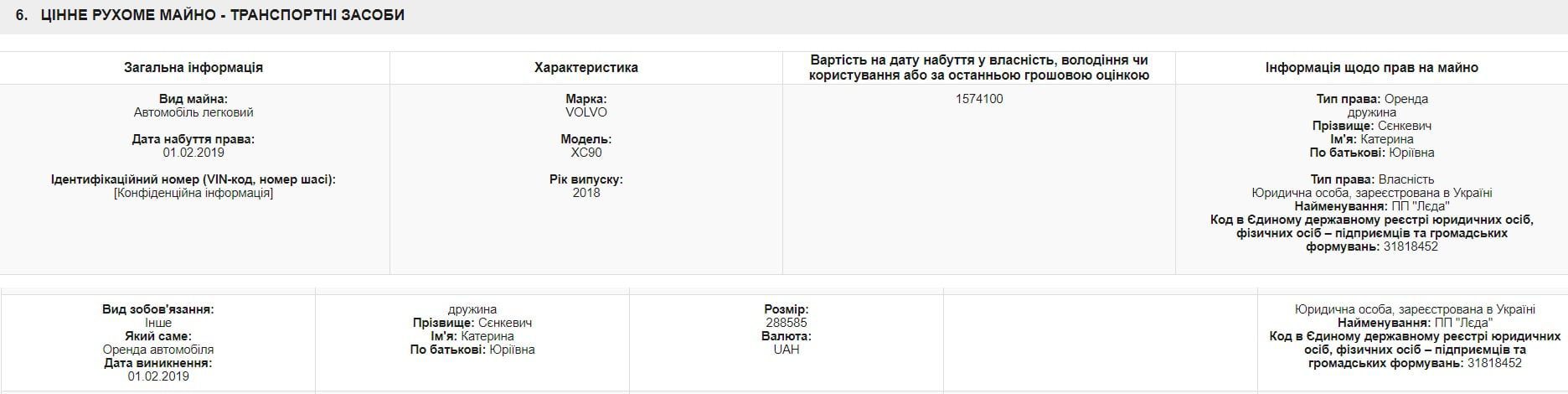Click the date under 'Дата виникнення'
The height and width of the screenshot is (394, 1568).
158,376
